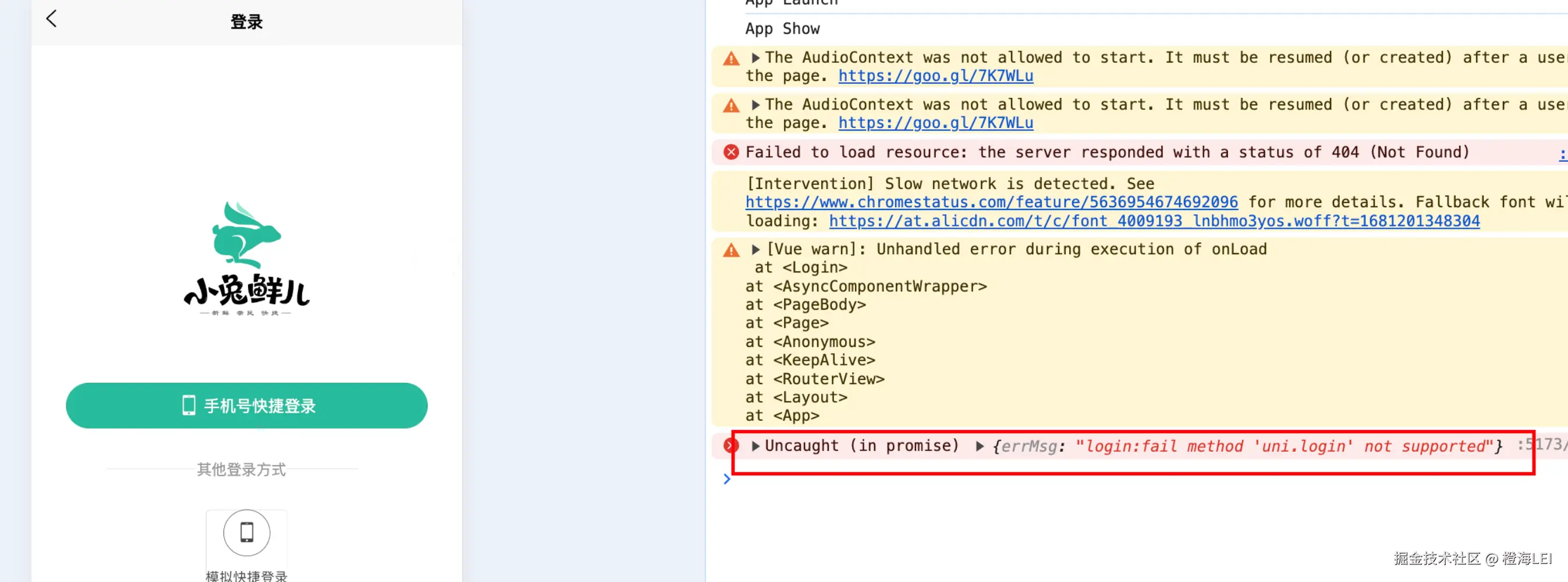
Task: Open the chromestatus.com feature link
Action: coord(992,202)
